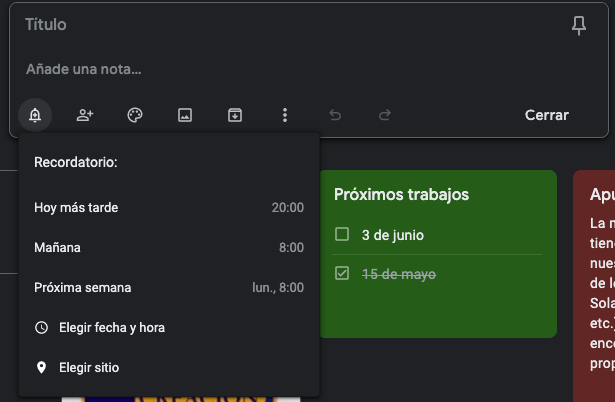Click the add image icon
This screenshot has height=402, width=615.
tap(185, 115)
